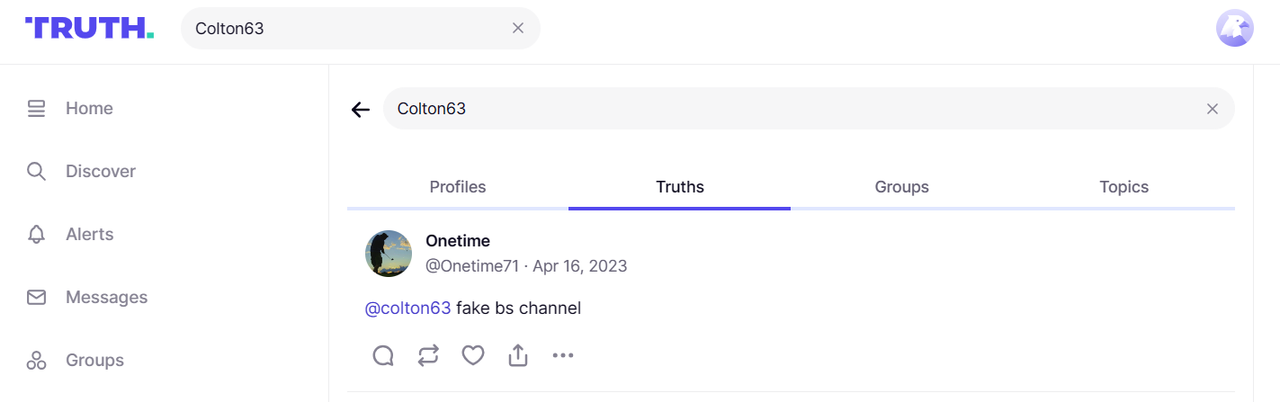Click the post text "fake bs channel"
The height and width of the screenshot is (402, 1280).
[x=519, y=308]
